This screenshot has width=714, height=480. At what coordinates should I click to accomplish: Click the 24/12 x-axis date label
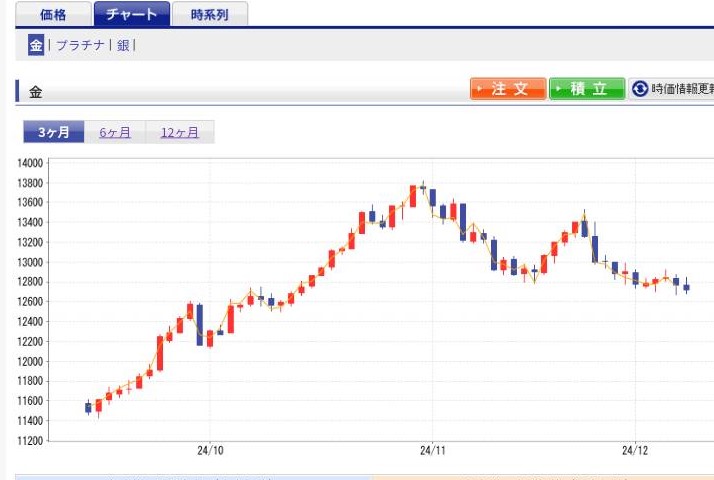coord(636,451)
